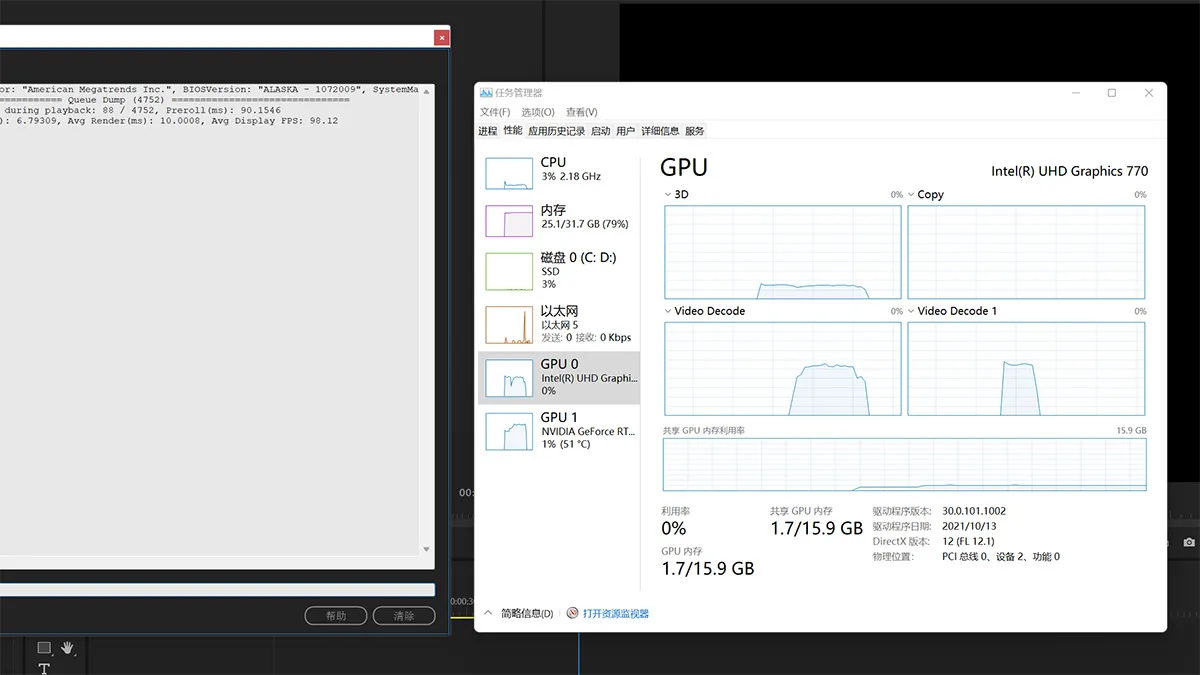
Task: Select the 内存 memory item in sidebar
Action: (x=559, y=221)
